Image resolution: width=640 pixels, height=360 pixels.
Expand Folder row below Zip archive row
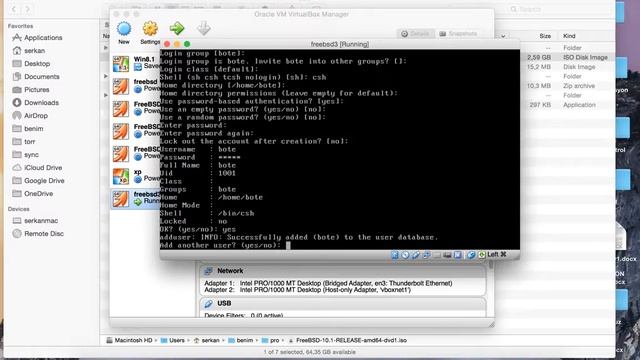pyautogui.click(x=106, y=95)
